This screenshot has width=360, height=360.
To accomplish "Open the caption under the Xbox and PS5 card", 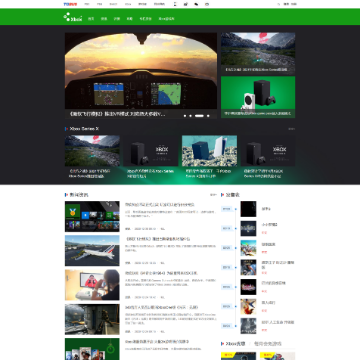I will pyautogui.click(x=208, y=173).
